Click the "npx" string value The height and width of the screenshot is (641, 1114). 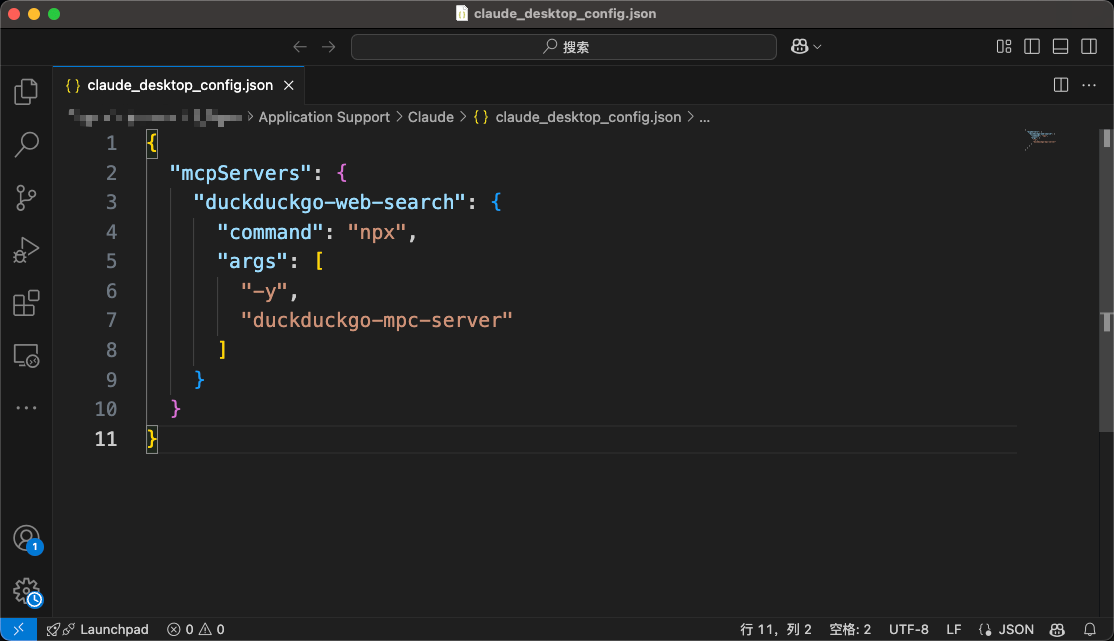[x=377, y=232]
